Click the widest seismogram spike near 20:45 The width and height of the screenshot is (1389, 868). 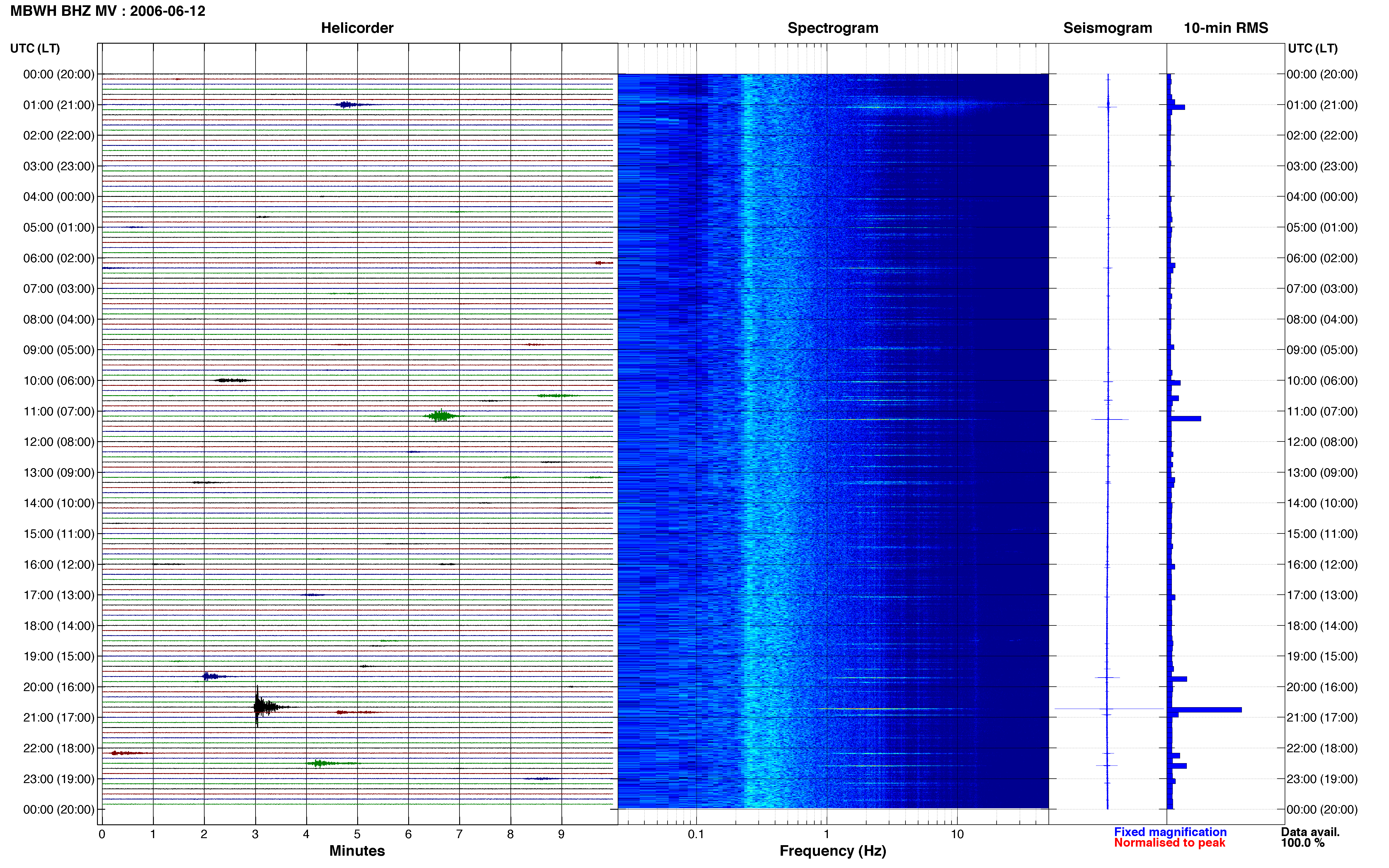[1109, 709]
